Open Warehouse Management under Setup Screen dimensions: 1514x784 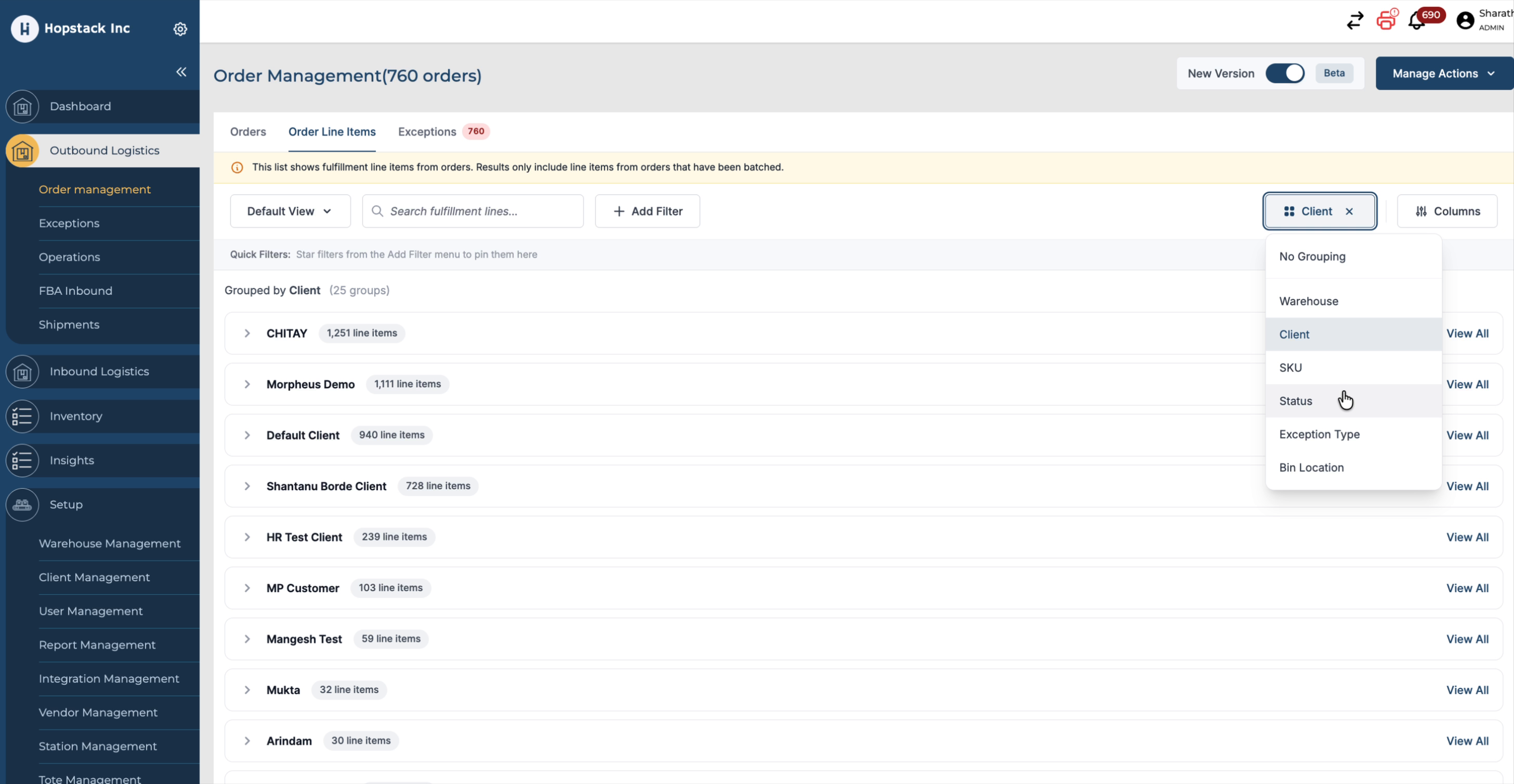pos(109,544)
